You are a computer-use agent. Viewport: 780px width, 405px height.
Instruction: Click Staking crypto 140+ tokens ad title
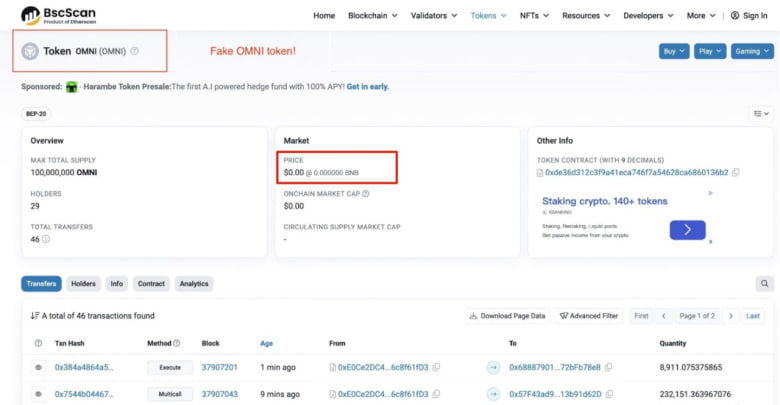click(604, 201)
